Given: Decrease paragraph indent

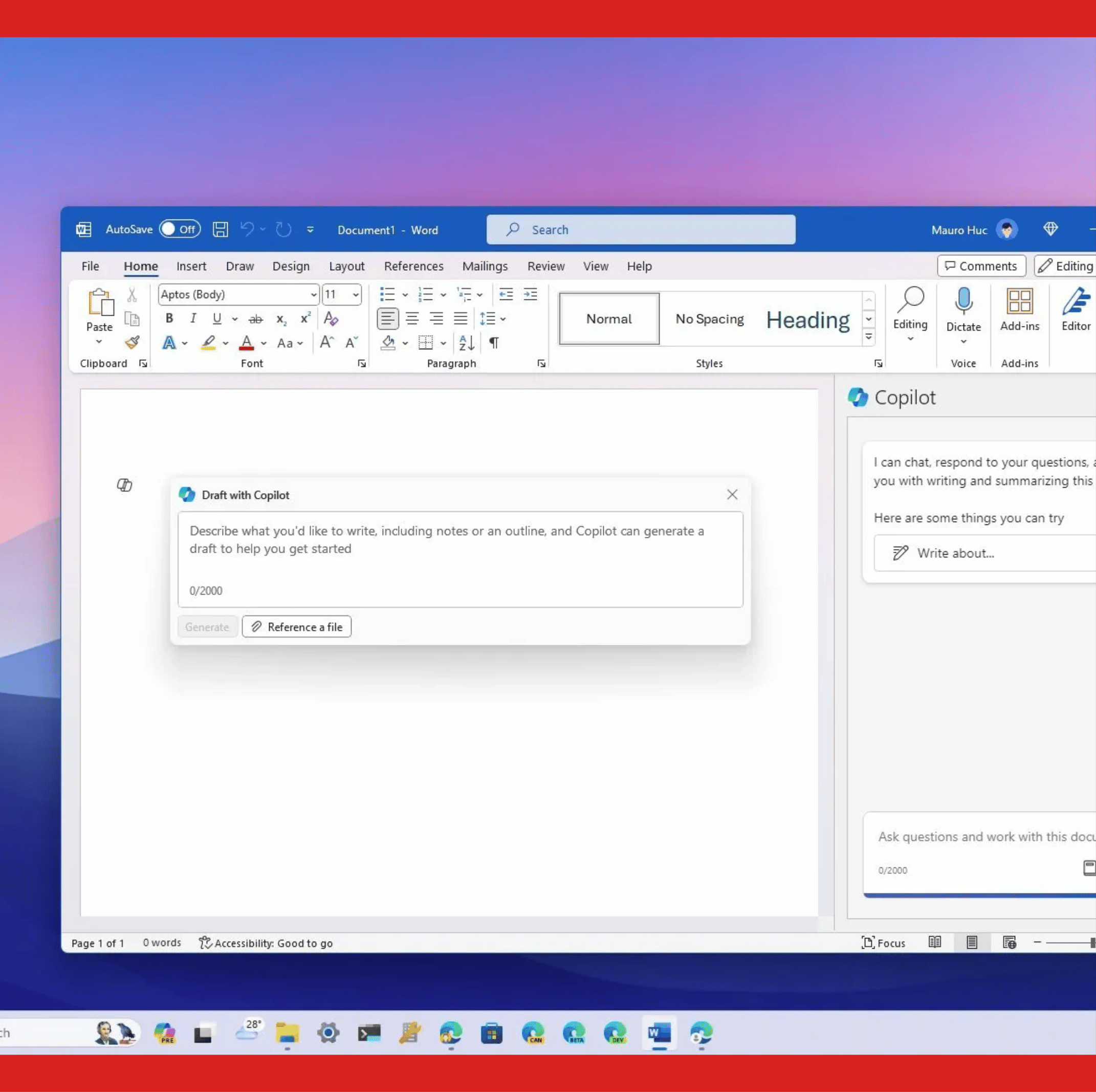Looking at the screenshot, I should pos(506,294).
